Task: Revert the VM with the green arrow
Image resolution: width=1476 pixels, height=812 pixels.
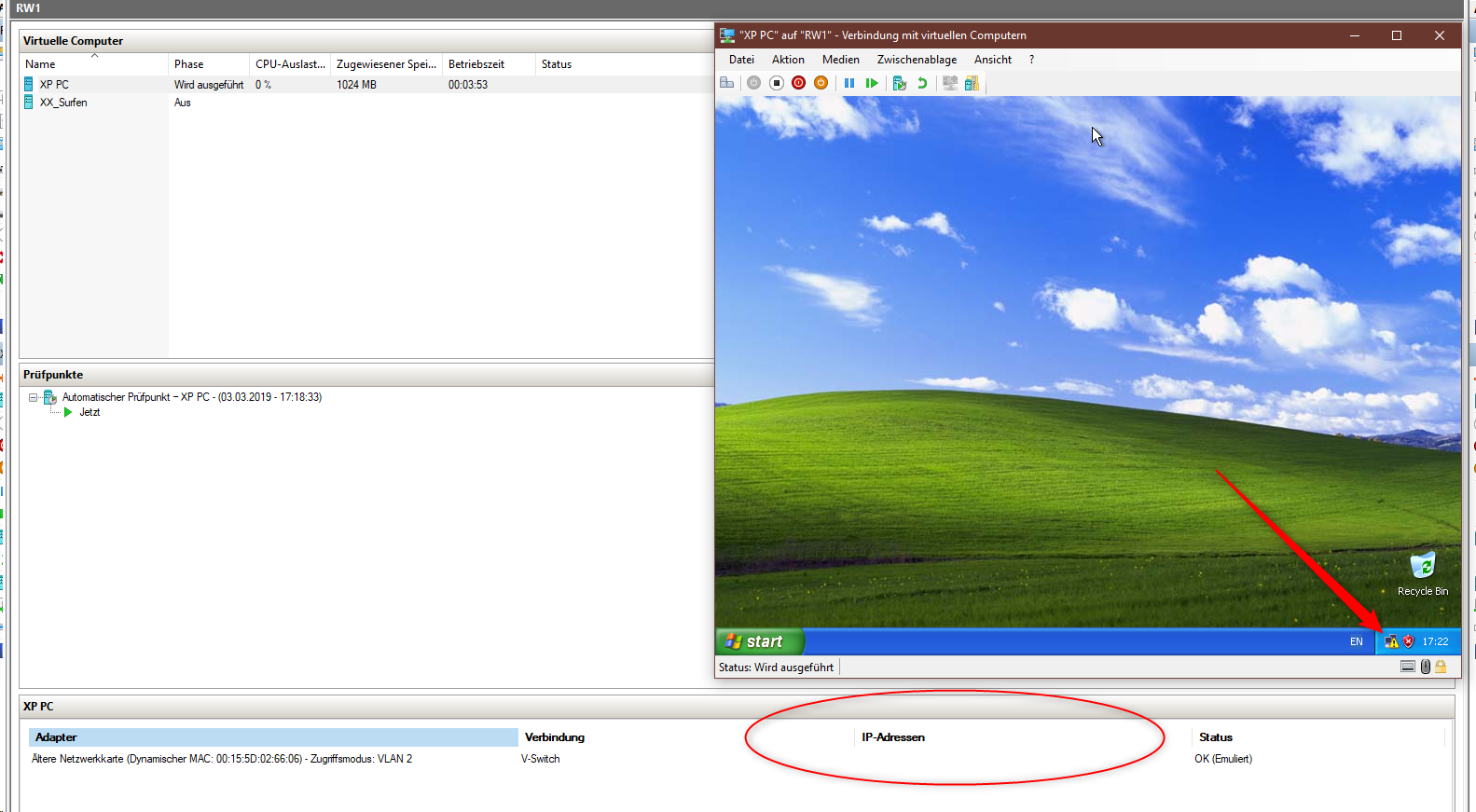Action: [x=922, y=83]
